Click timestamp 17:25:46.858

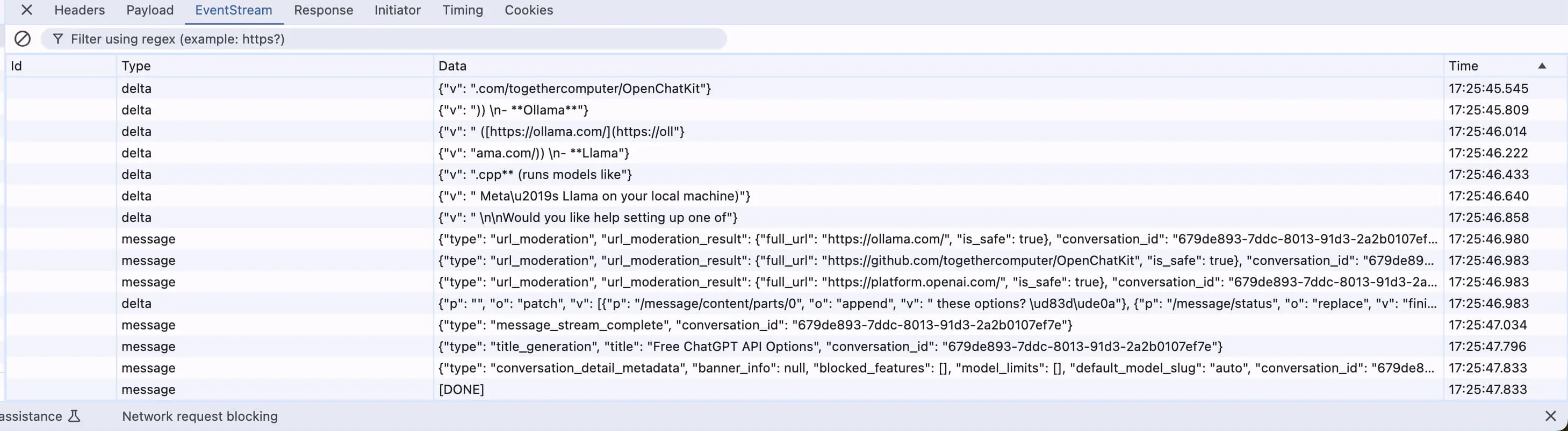point(1488,217)
